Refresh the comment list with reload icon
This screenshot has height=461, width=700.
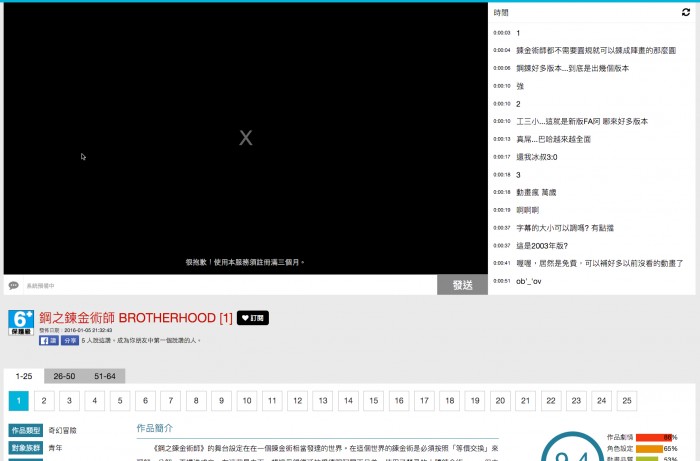tap(686, 12)
